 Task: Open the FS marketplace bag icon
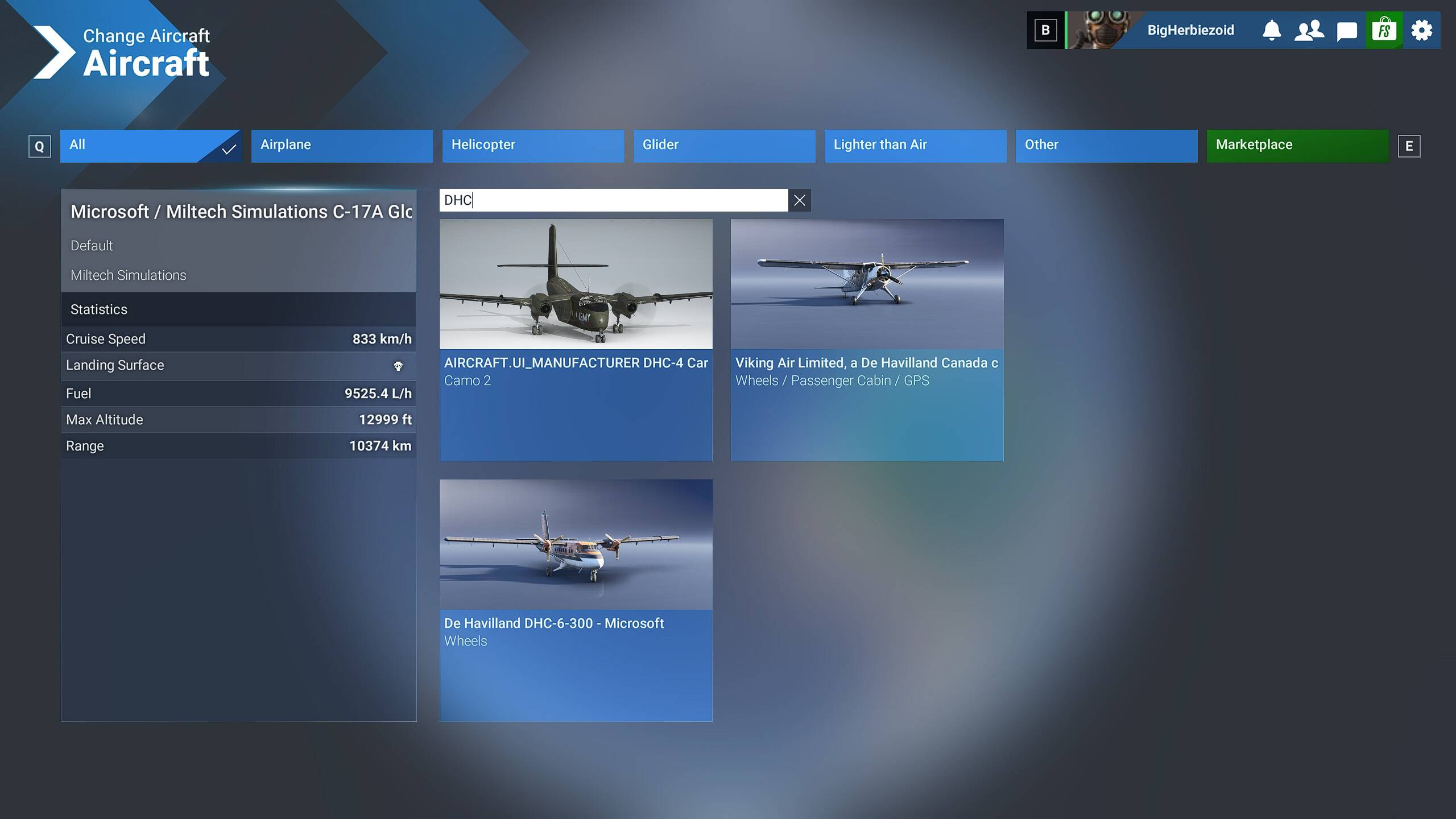tap(1384, 30)
